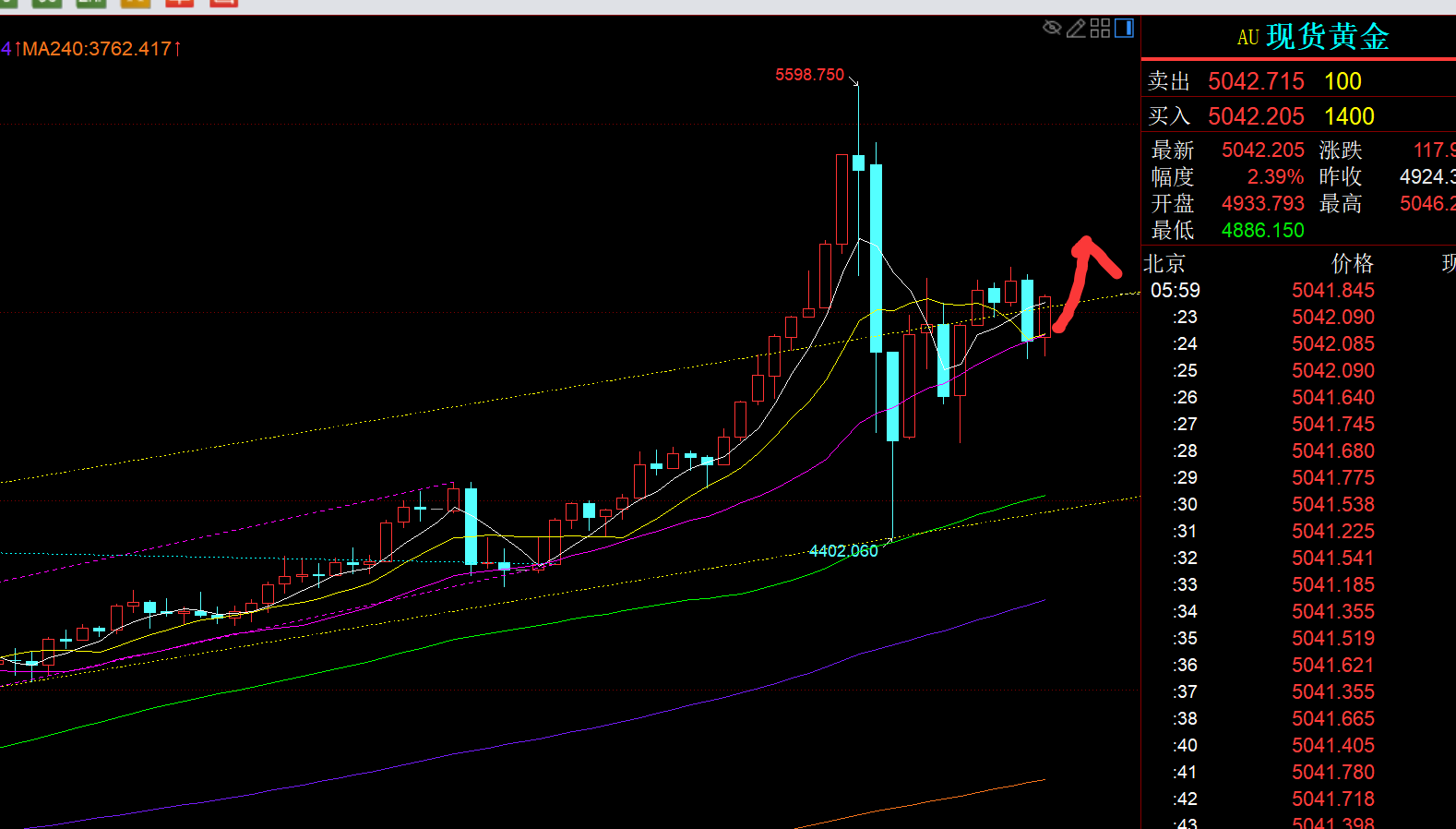The image size is (1456, 829).
Task: Toggle the blue right side panel icon
Action: point(1124,29)
